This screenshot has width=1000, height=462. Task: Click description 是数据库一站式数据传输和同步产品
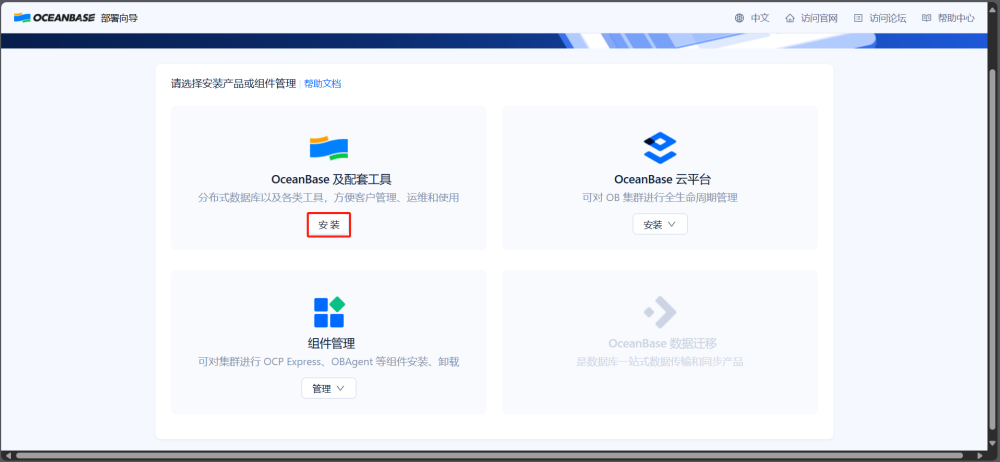pos(660,362)
